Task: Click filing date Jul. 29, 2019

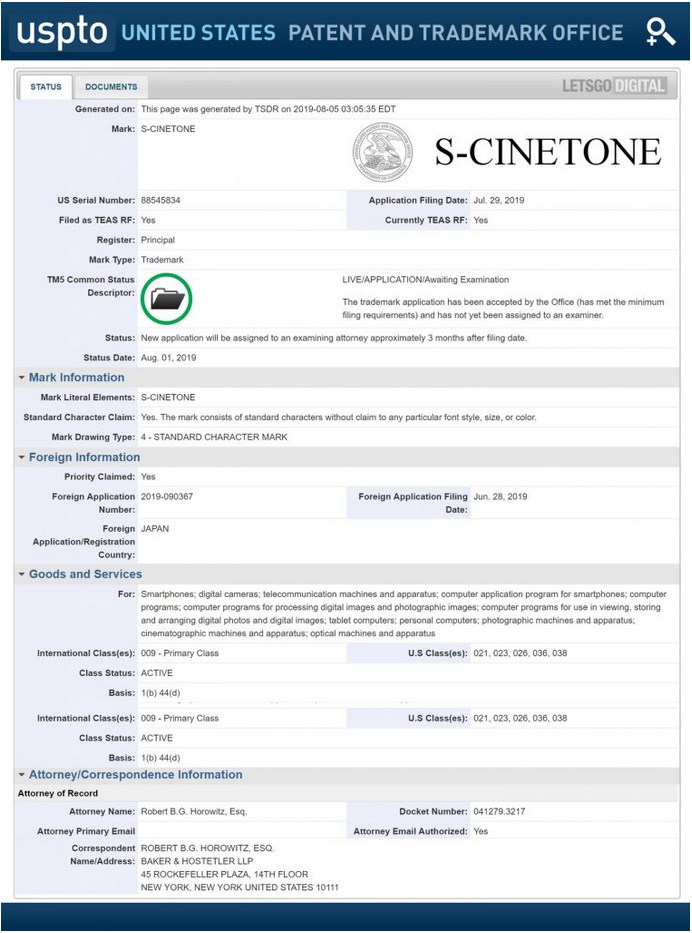Action: tap(499, 201)
